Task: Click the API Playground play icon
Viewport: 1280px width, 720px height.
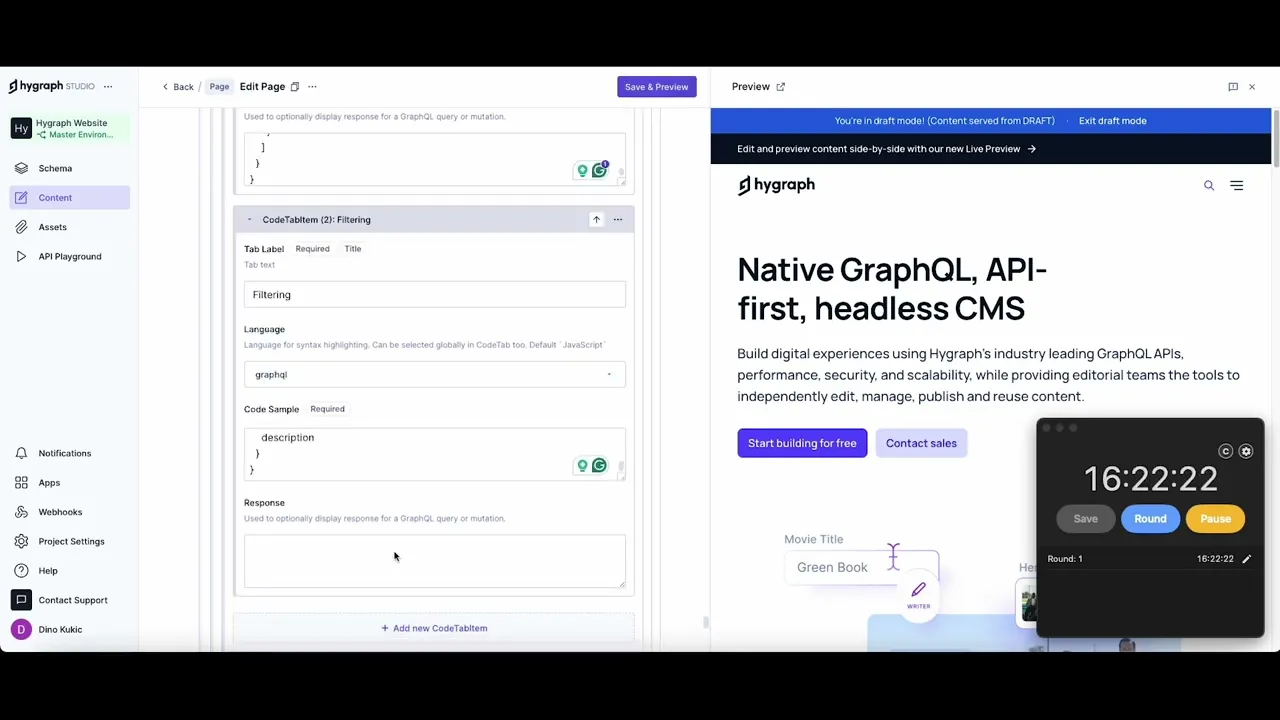Action: pos(21,256)
